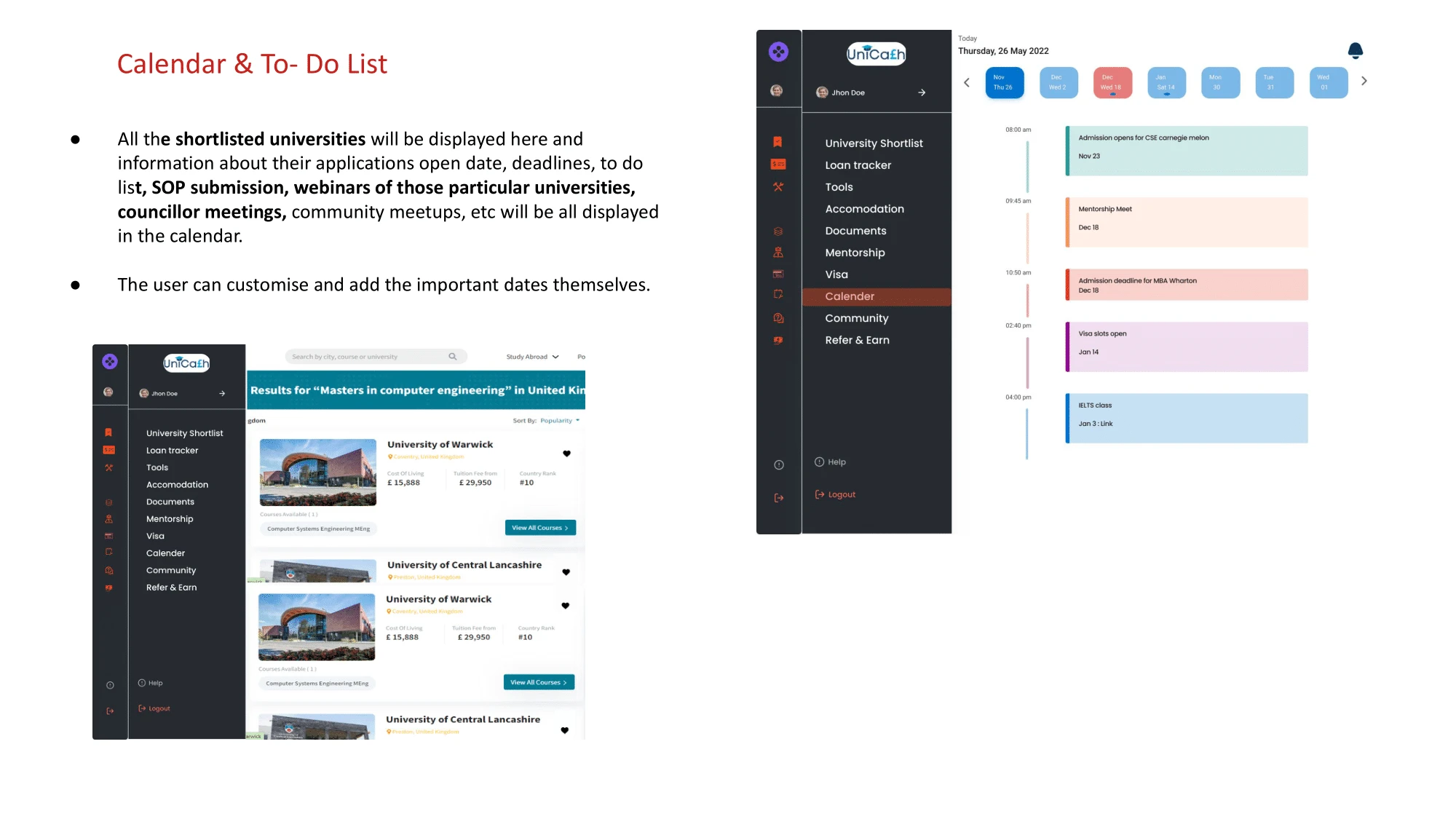Click bookmark shortlist icon in Calendar screen sidebar

click(x=778, y=142)
